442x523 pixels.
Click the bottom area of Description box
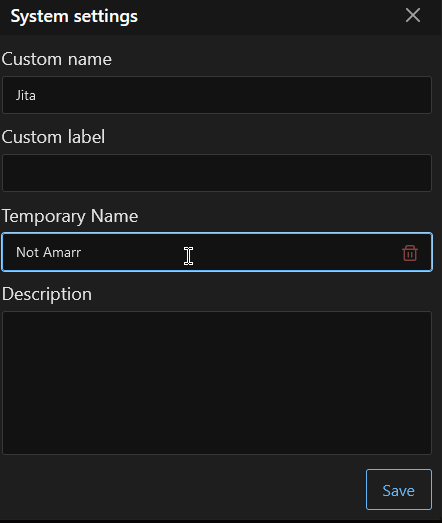pyautogui.click(x=217, y=440)
